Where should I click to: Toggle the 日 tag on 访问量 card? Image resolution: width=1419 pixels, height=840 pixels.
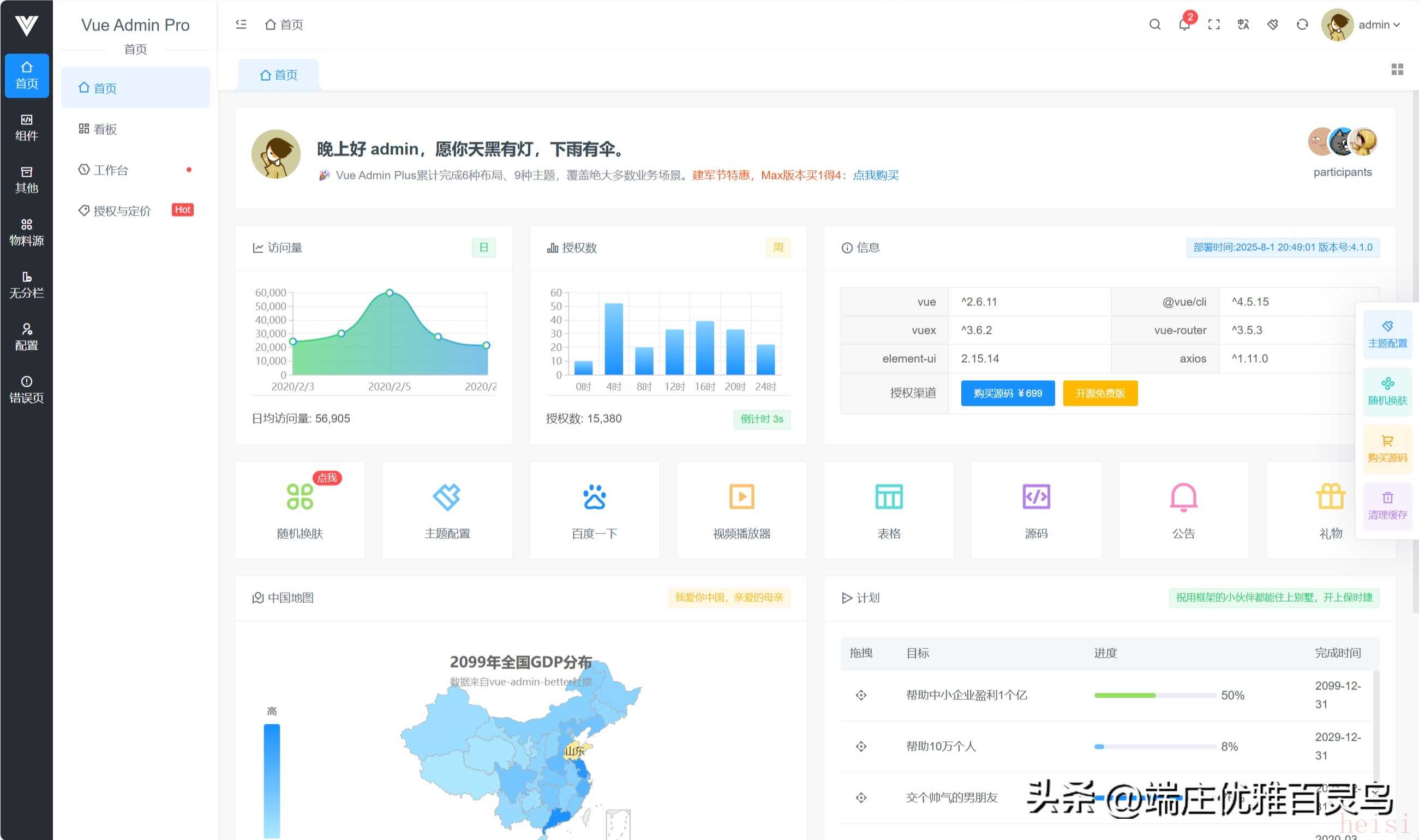[x=483, y=247]
